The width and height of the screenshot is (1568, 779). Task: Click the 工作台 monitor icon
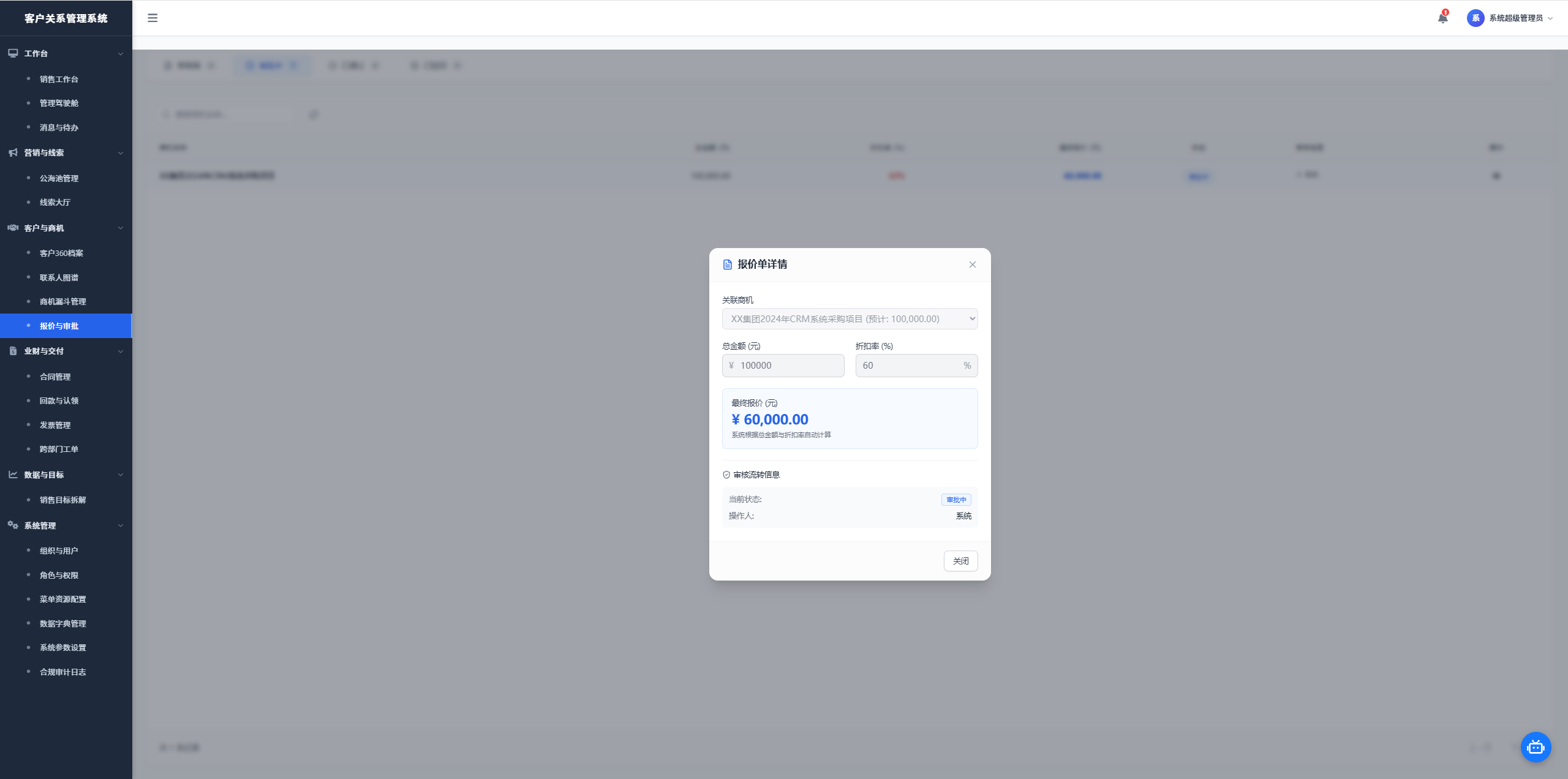(13, 53)
